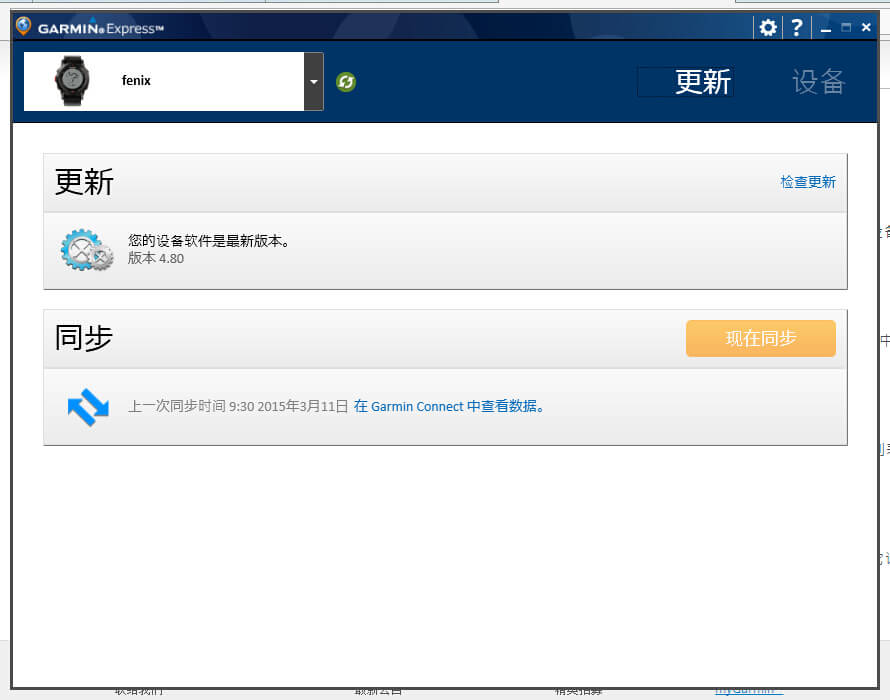Open 在 Garmin Connect 中查看数据 link
890x700 pixels.
tap(449, 406)
